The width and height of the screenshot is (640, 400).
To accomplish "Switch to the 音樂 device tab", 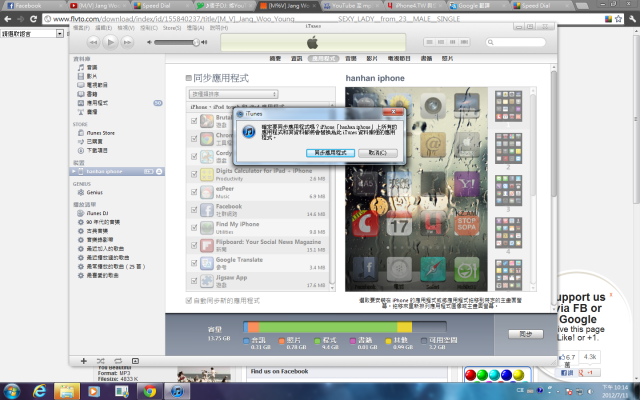I will coord(351,58).
